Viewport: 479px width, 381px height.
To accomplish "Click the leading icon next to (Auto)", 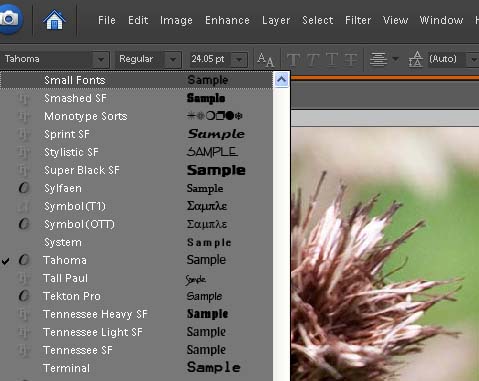I will point(416,59).
